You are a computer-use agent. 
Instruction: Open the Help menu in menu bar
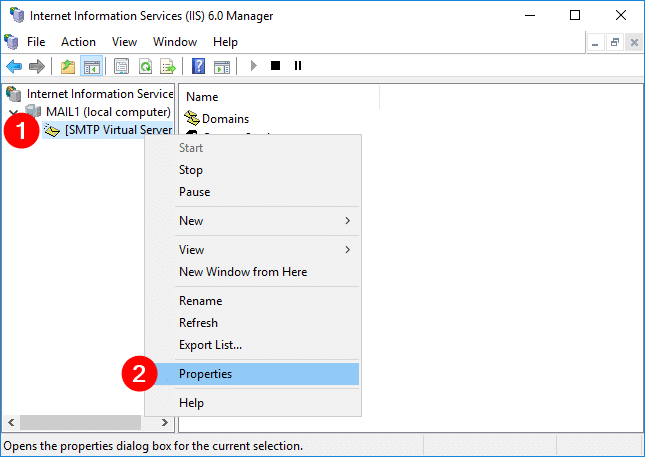225,42
